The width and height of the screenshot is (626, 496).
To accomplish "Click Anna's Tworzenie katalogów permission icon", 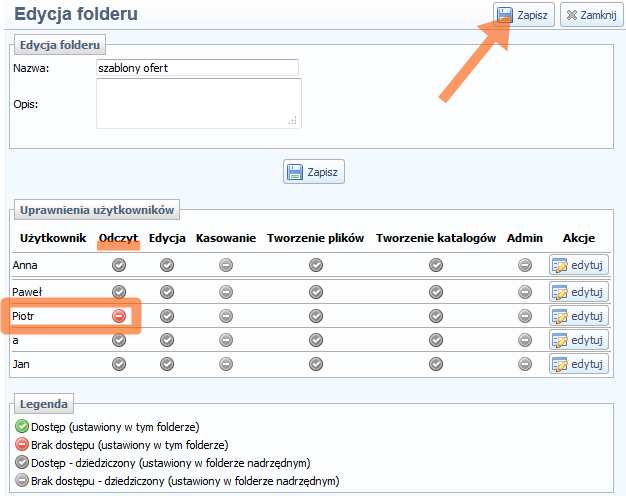I will [x=435, y=265].
